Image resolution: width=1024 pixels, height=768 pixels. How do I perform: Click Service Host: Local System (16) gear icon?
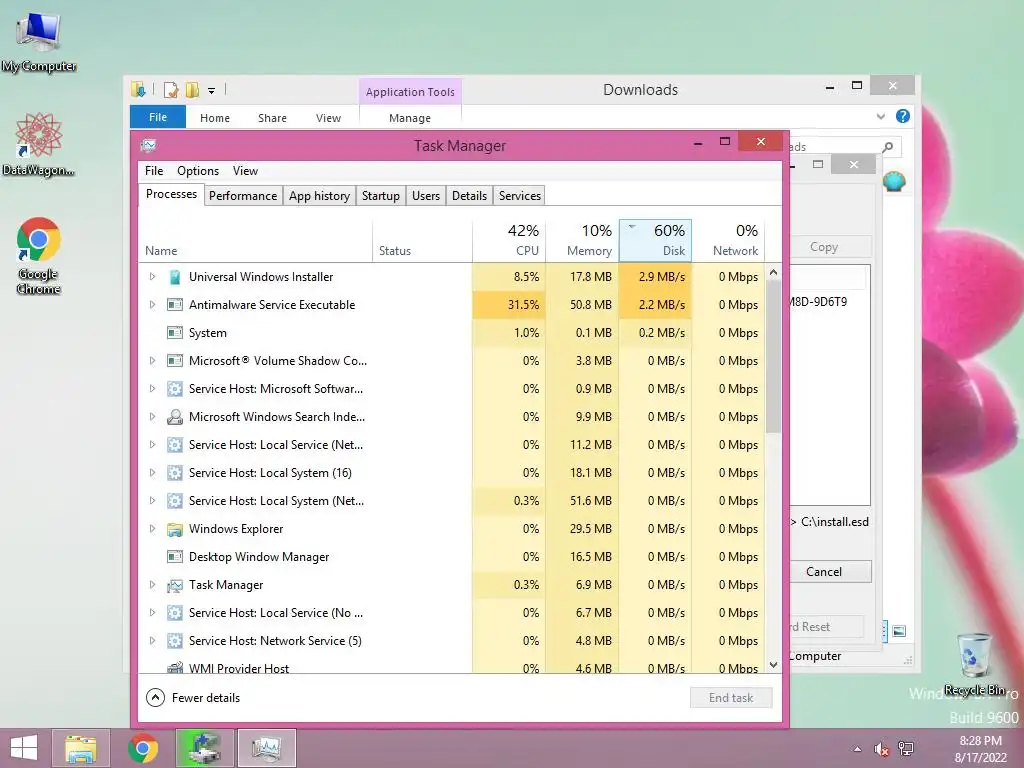[174, 473]
